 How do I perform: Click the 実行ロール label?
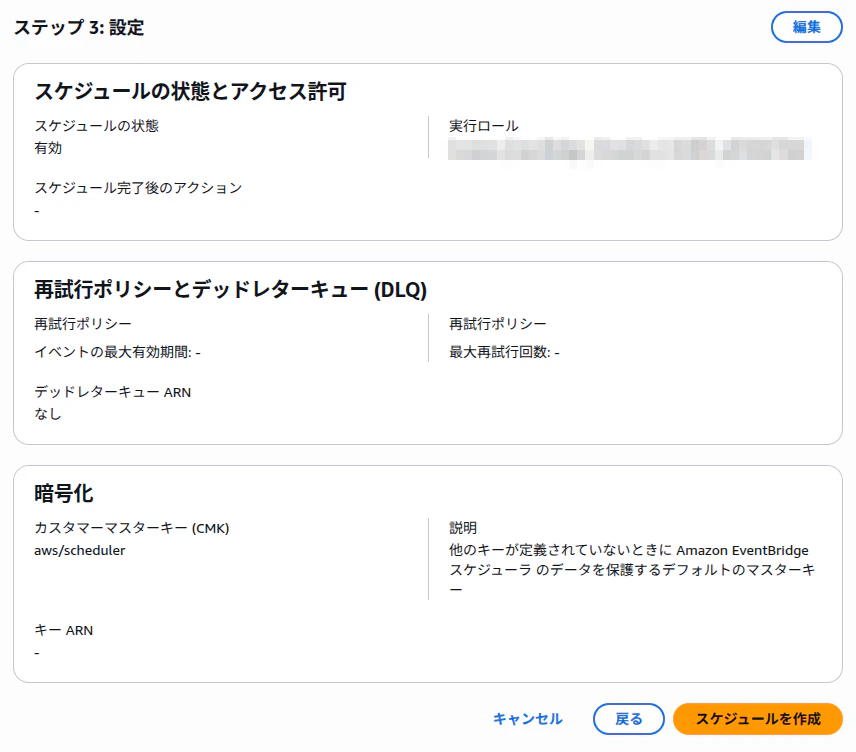[483, 126]
